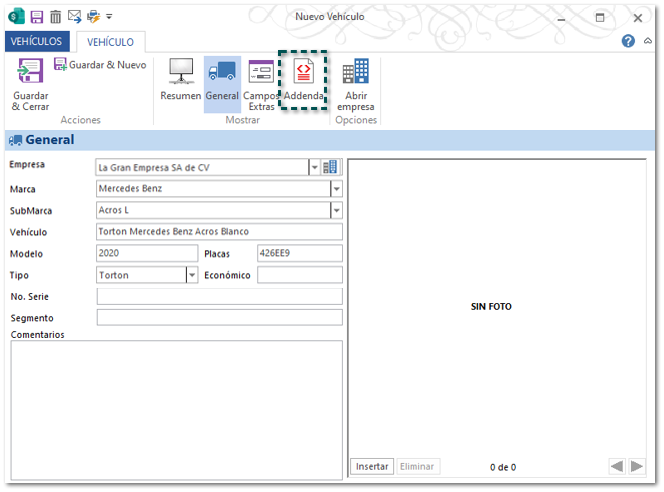Click the No. Serie input field
Image resolution: width=664 pixels, height=492 pixels.
click(219, 296)
